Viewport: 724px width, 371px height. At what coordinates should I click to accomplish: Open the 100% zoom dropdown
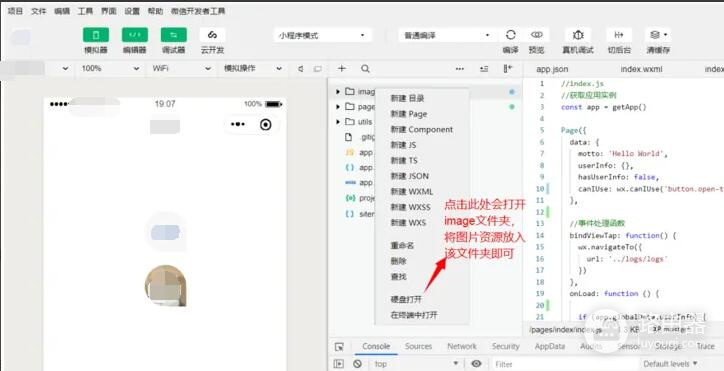[x=110, y=68]
